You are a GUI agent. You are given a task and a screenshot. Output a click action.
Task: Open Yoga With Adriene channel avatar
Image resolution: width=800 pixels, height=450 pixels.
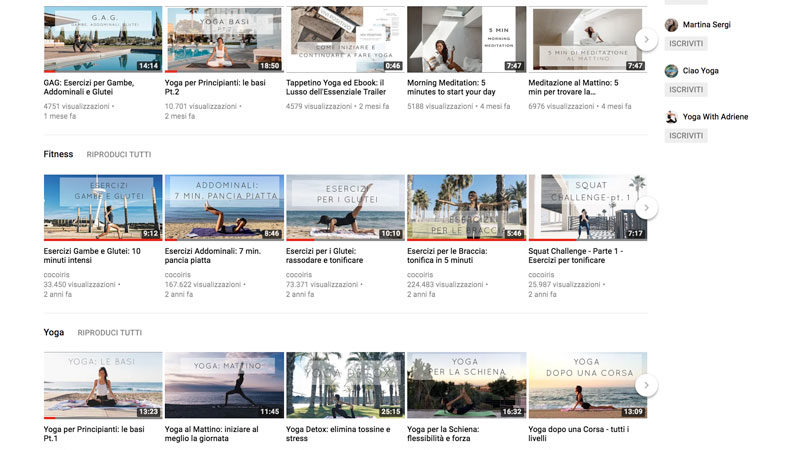(671, 117)
